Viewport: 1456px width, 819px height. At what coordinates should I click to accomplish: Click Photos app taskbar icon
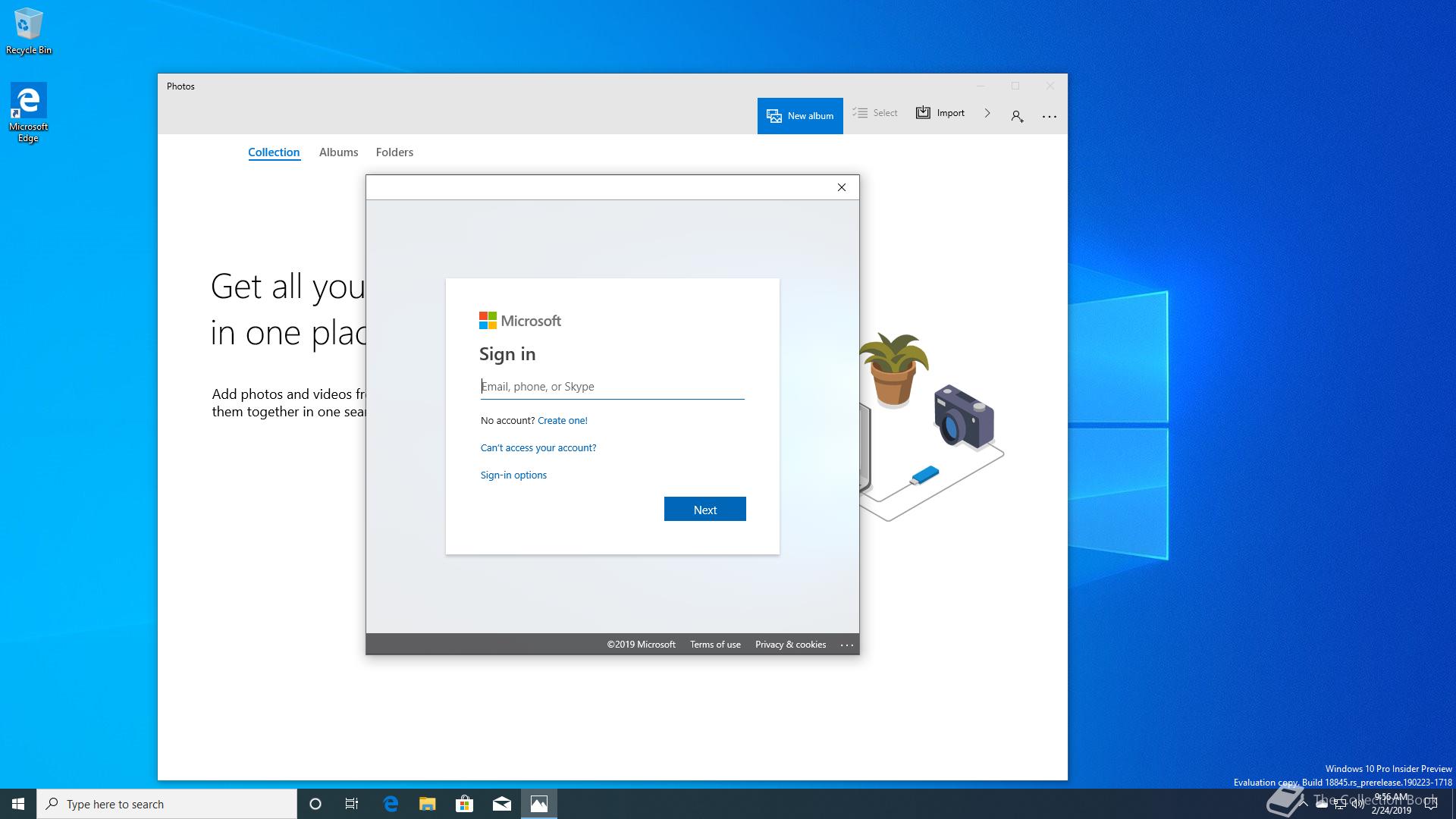[539, 804]
